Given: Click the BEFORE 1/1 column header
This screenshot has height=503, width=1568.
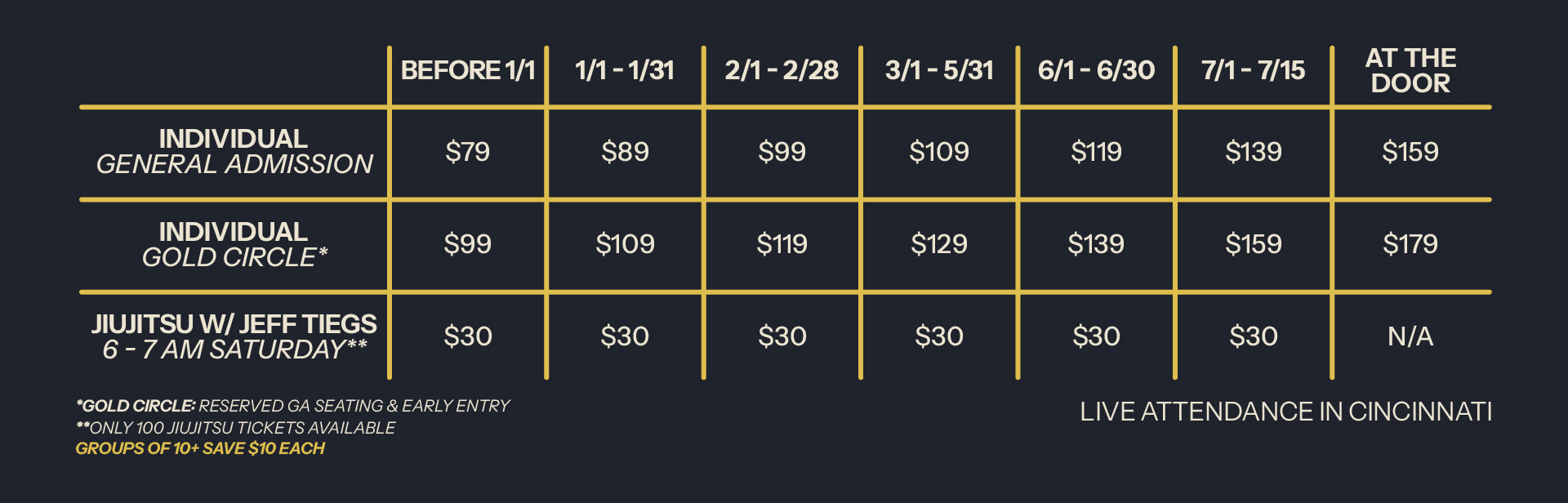Looking at the screenshot, I should 467,70.
